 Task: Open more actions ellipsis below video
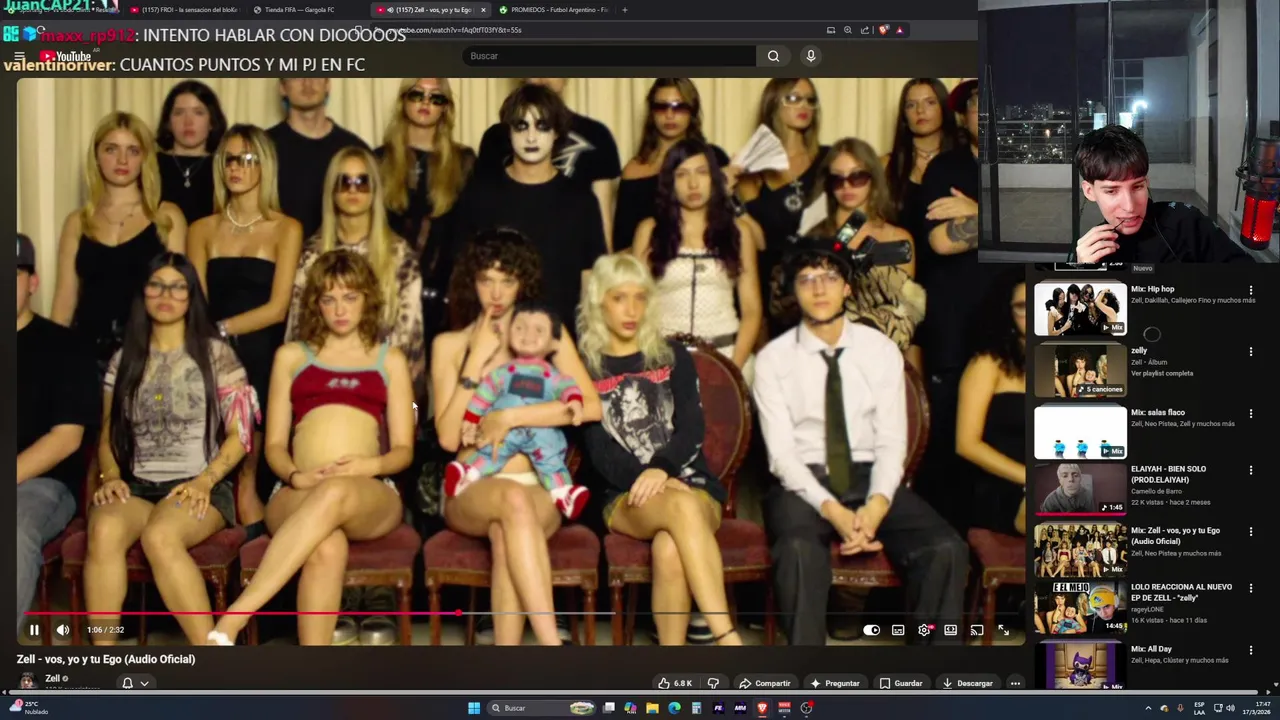(x=1015, y=683)
